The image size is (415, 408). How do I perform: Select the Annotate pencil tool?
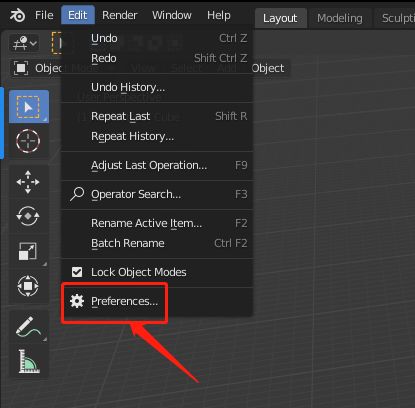29,327
